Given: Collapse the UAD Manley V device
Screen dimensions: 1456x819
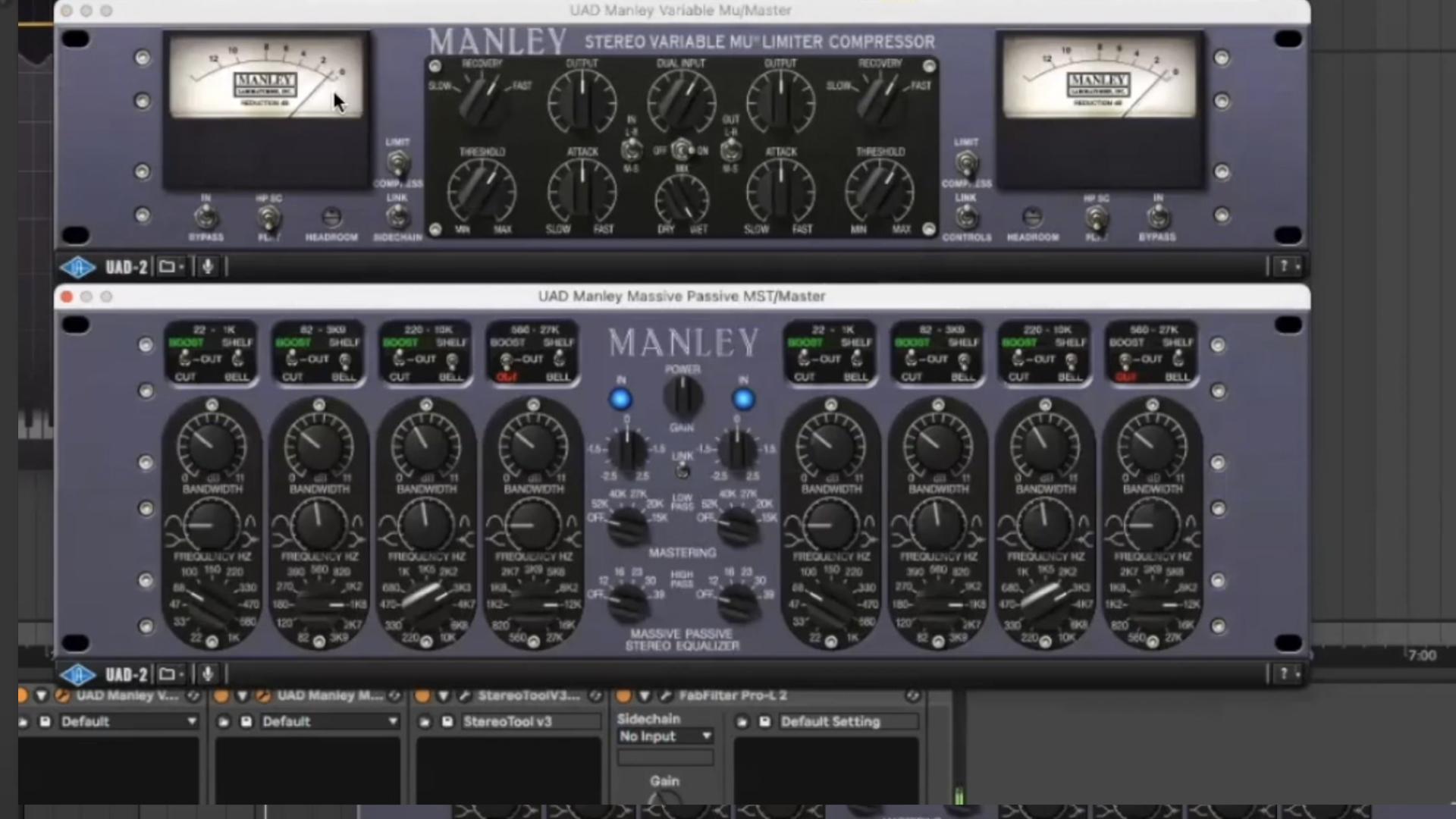Looking at the screenshot, I should click(x=42, y=695).
